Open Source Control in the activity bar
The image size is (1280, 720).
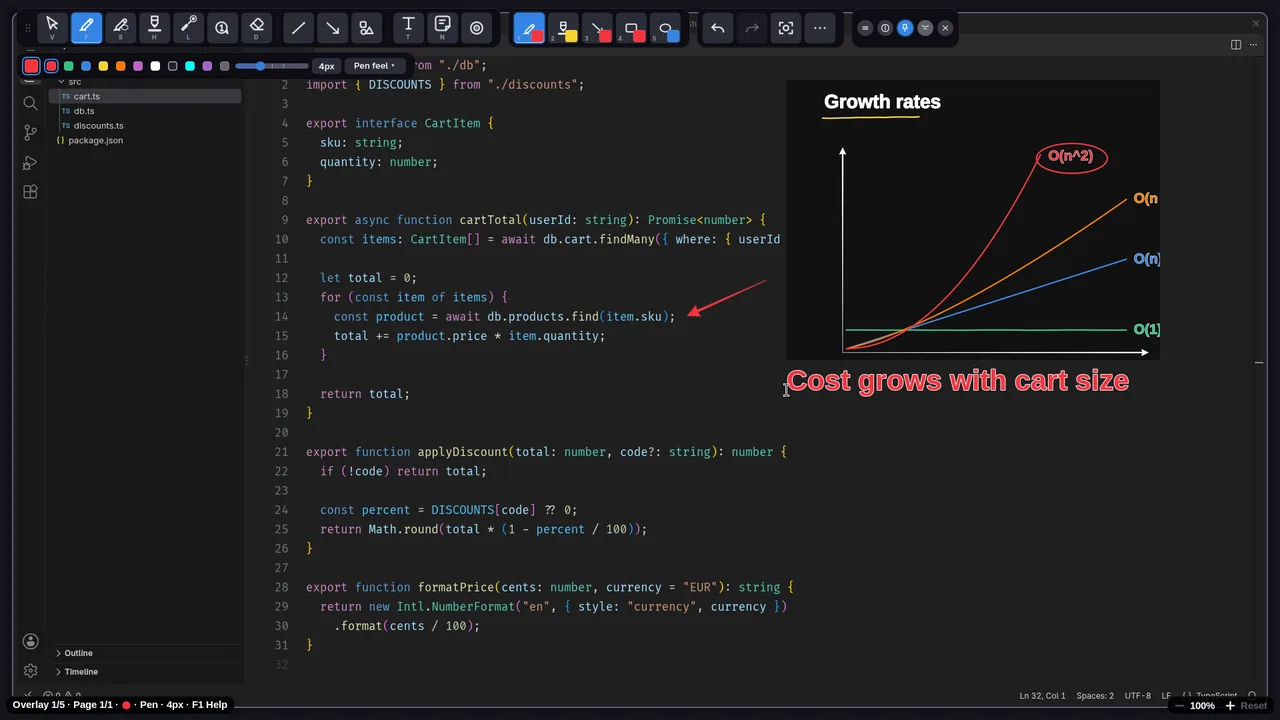pyautogui.click(x=30, y=132)
